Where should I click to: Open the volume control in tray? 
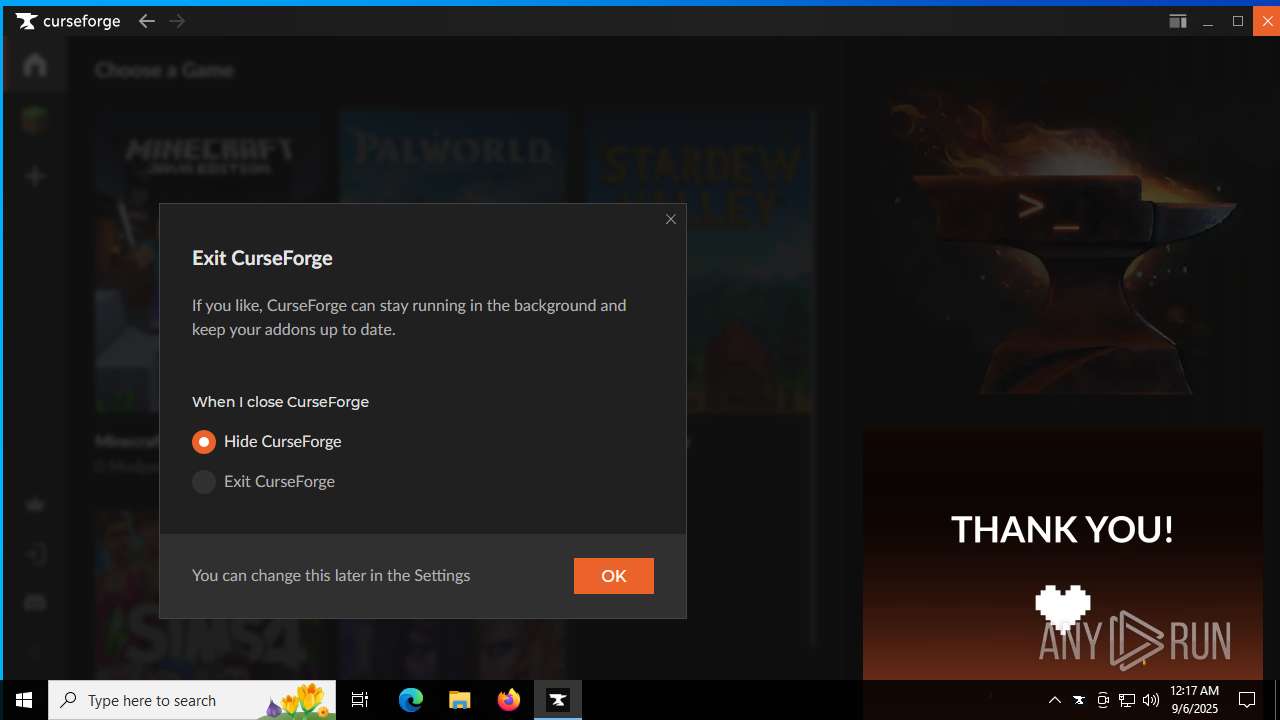pyautogui.click(x=1151, y=700)
